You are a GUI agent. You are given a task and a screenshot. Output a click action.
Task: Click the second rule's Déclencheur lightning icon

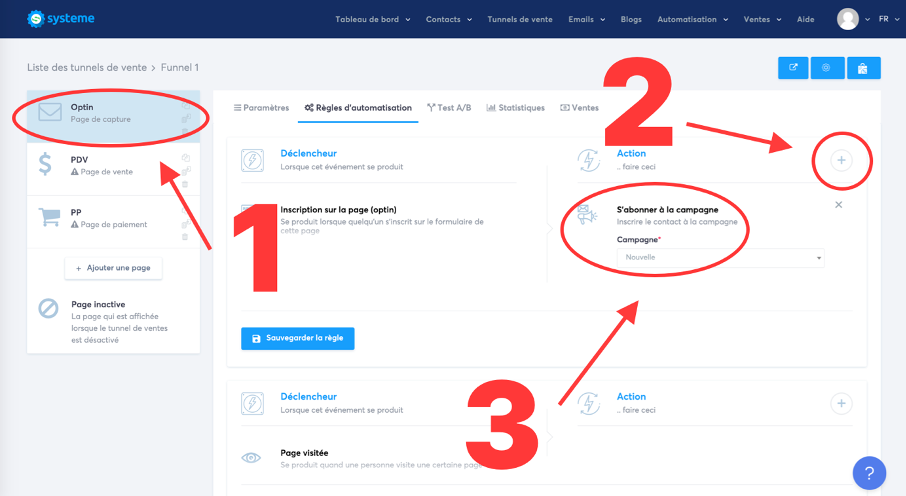(x=253, y=404)
